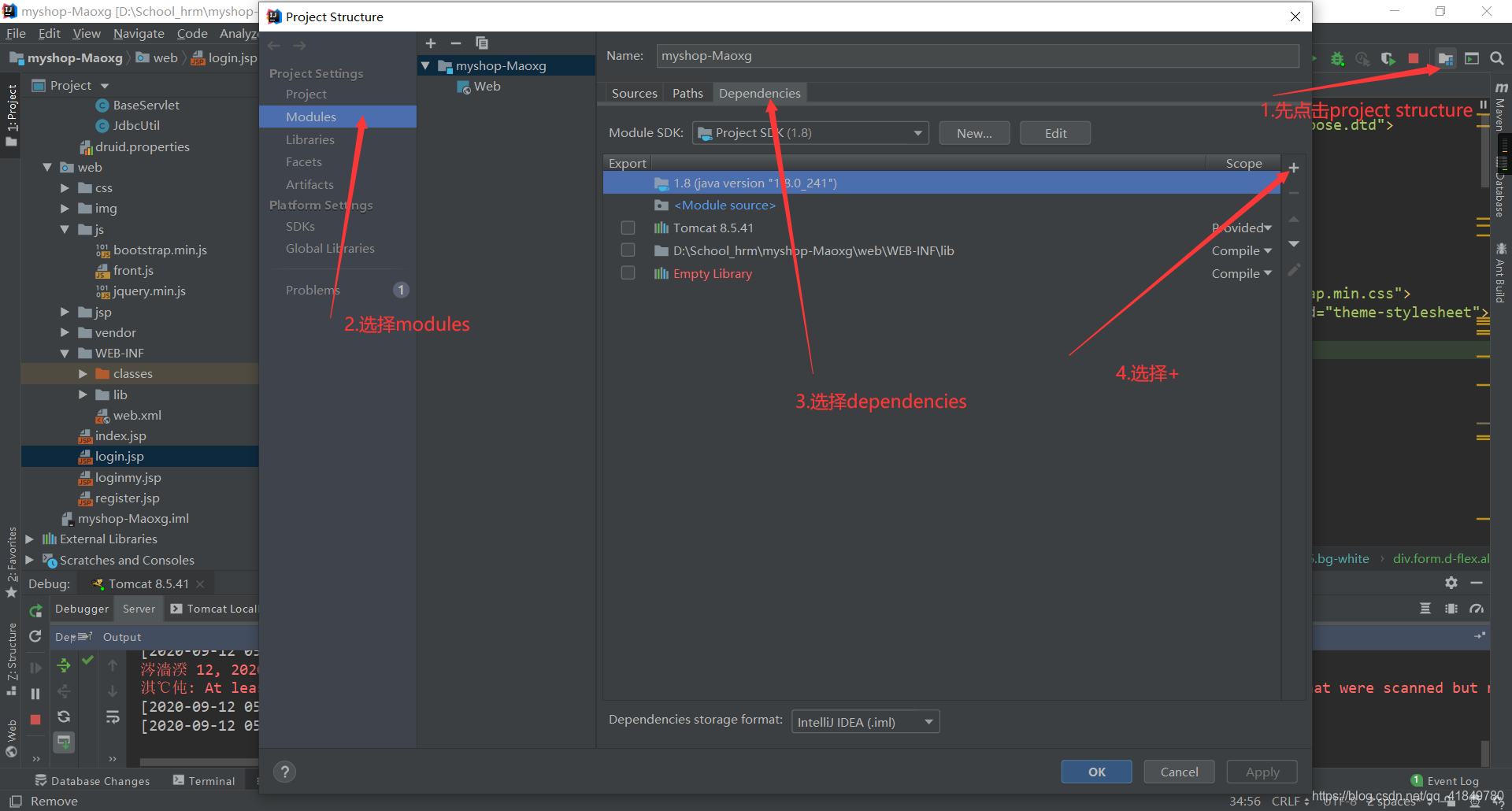Switch to Sources tab
Image resolution: width=1512 pixels, height=811 pixels.
click(634, 93)
